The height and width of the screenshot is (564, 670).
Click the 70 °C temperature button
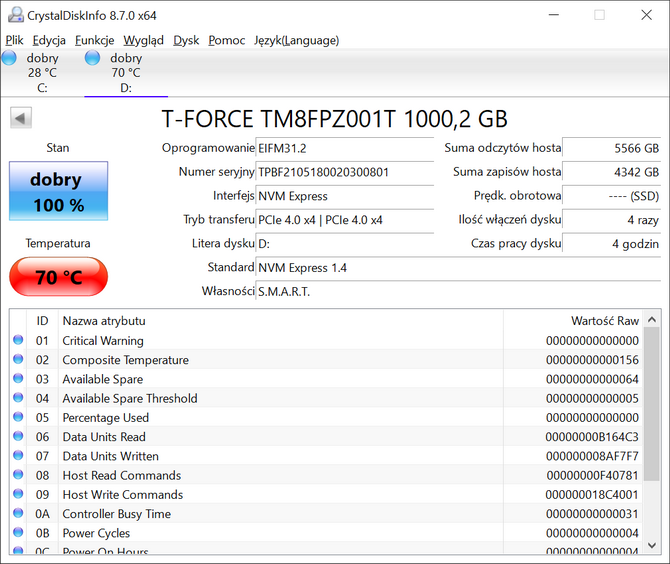click(58, 277)
